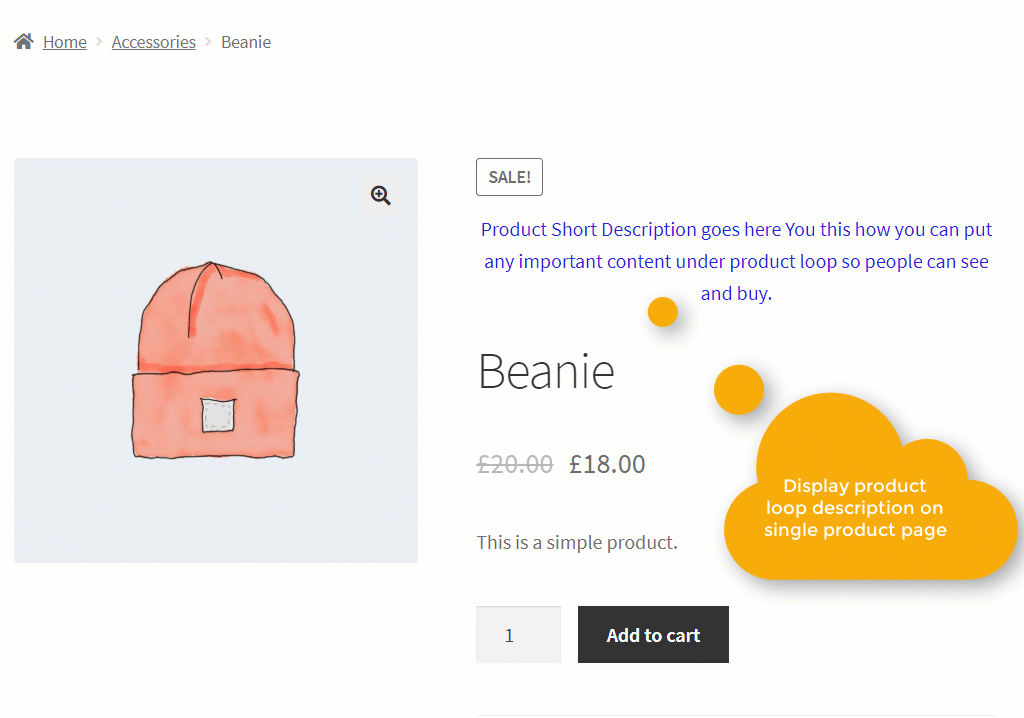The height and width of the screenshot is (718, 1024).
Task: Click the medium orange circle beside title
Action: (x=739, y=389)
